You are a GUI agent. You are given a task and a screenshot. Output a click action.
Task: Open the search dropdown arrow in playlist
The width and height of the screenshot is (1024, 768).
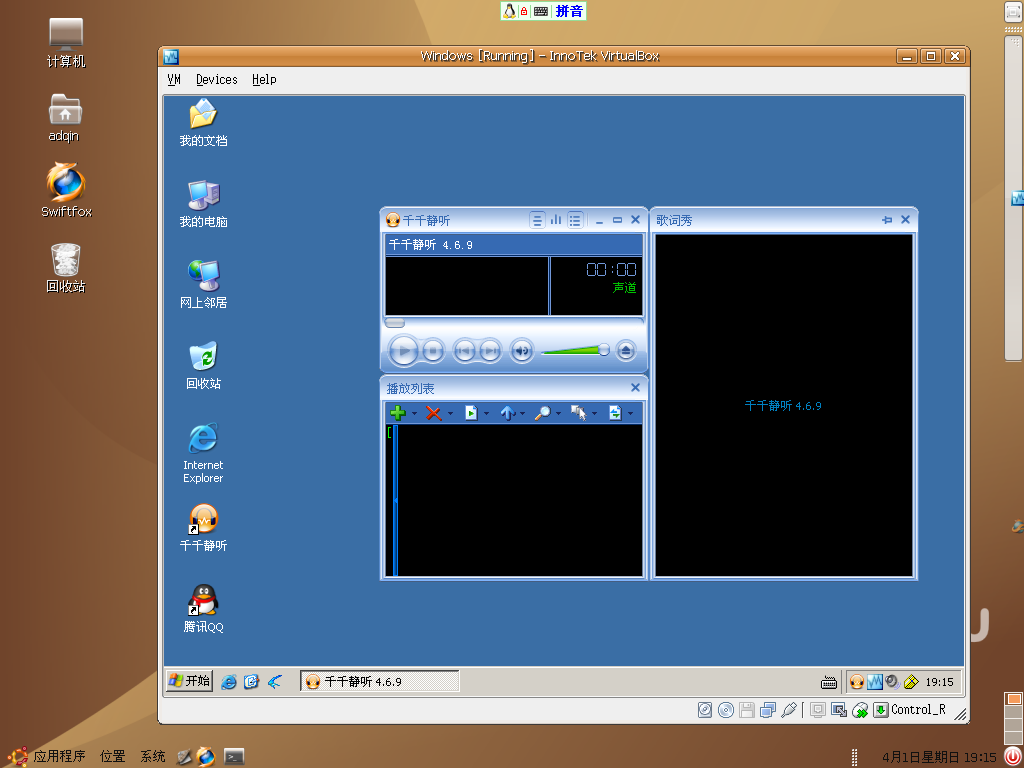point(558,413)
